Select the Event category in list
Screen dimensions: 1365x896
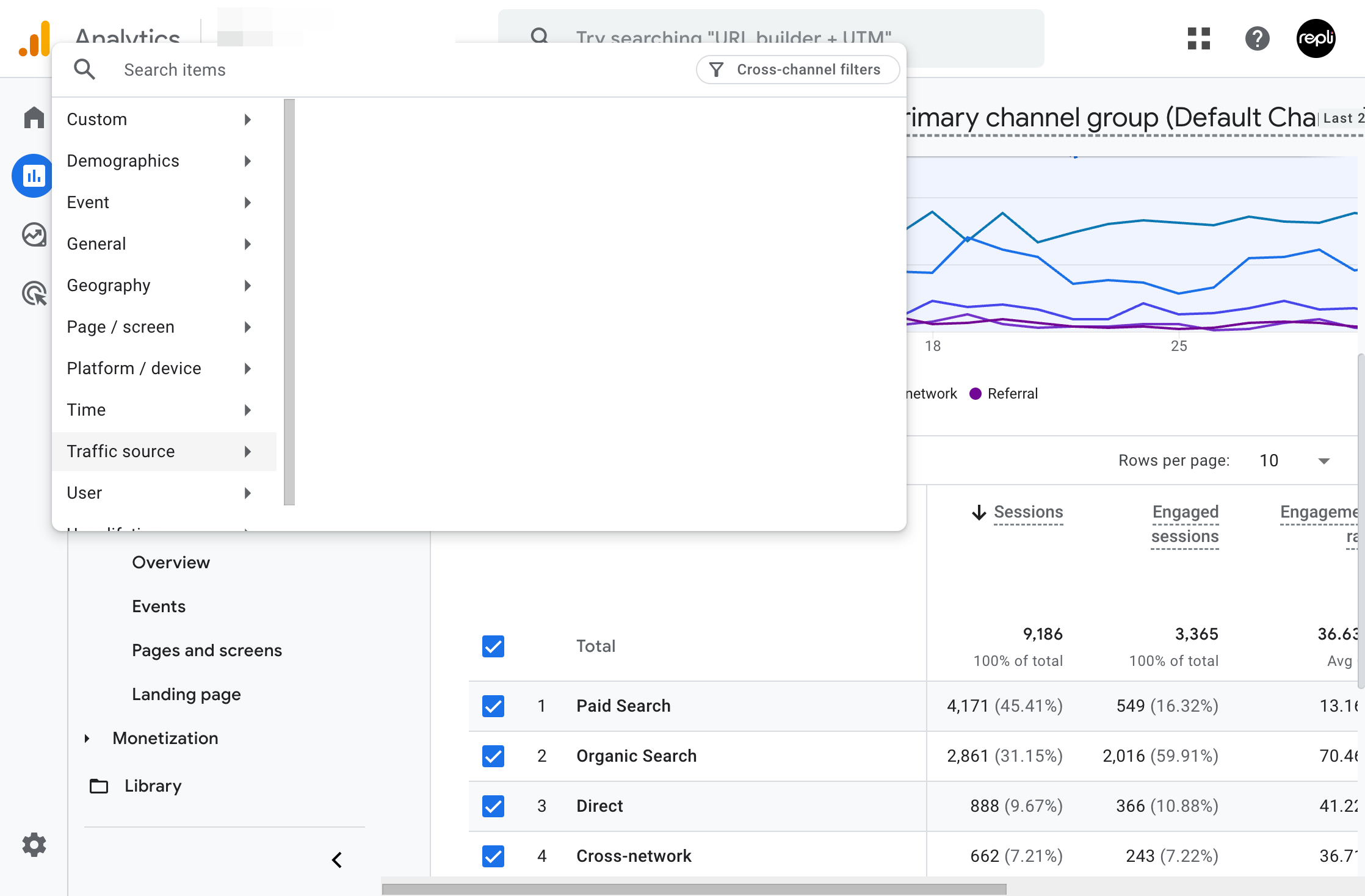pyautogui.click(x=164, y=203)
